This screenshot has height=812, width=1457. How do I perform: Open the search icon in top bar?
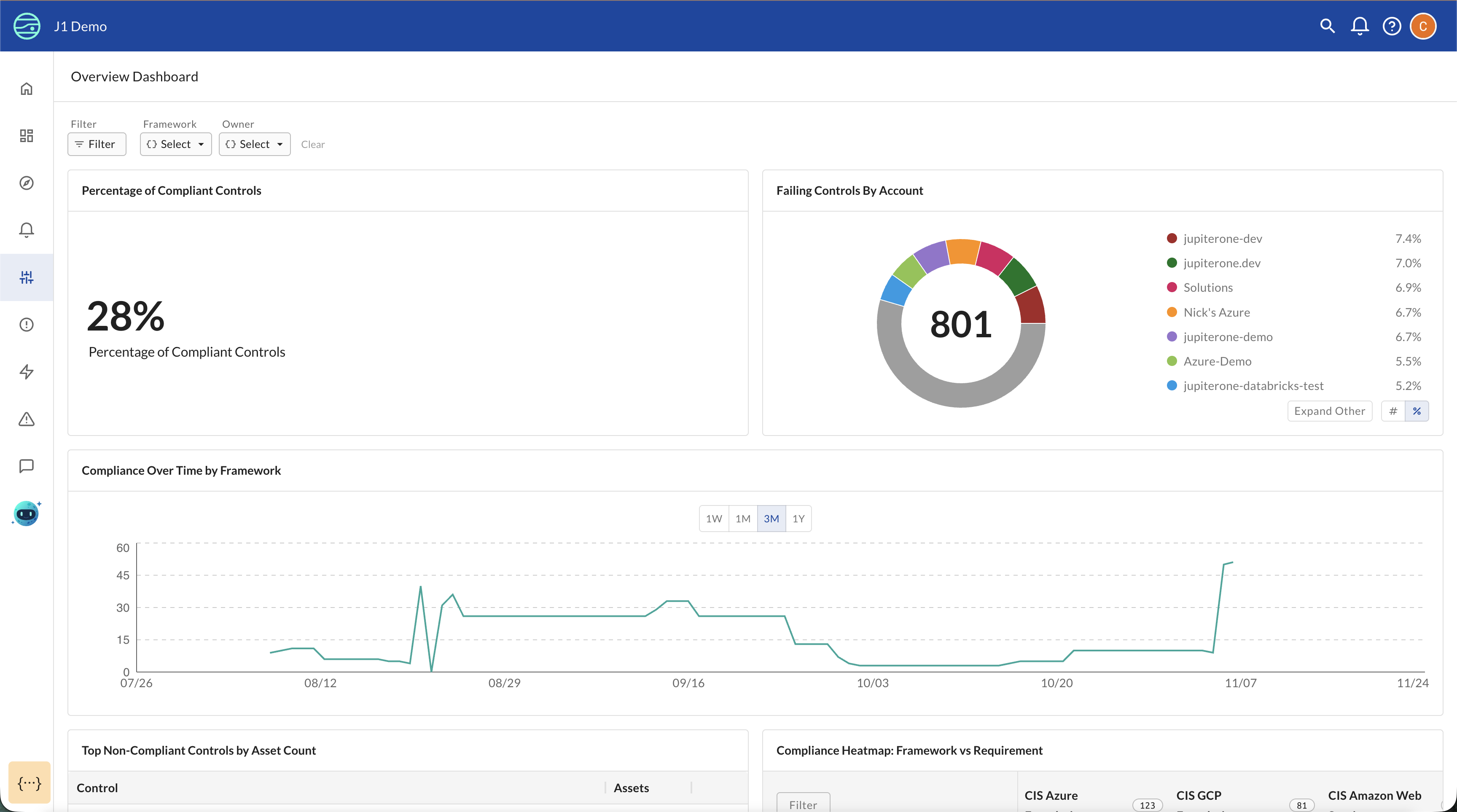[x=1327, y=26]
